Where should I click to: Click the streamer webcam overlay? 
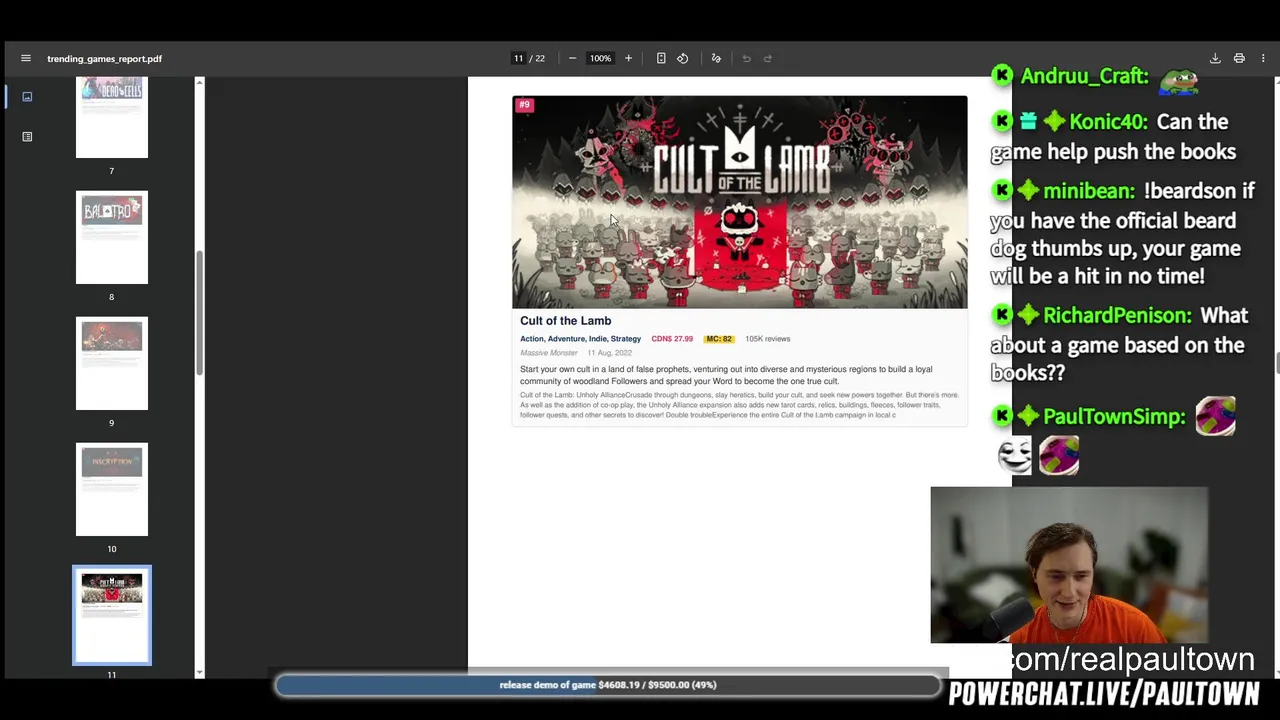[x=1069, y=566]
